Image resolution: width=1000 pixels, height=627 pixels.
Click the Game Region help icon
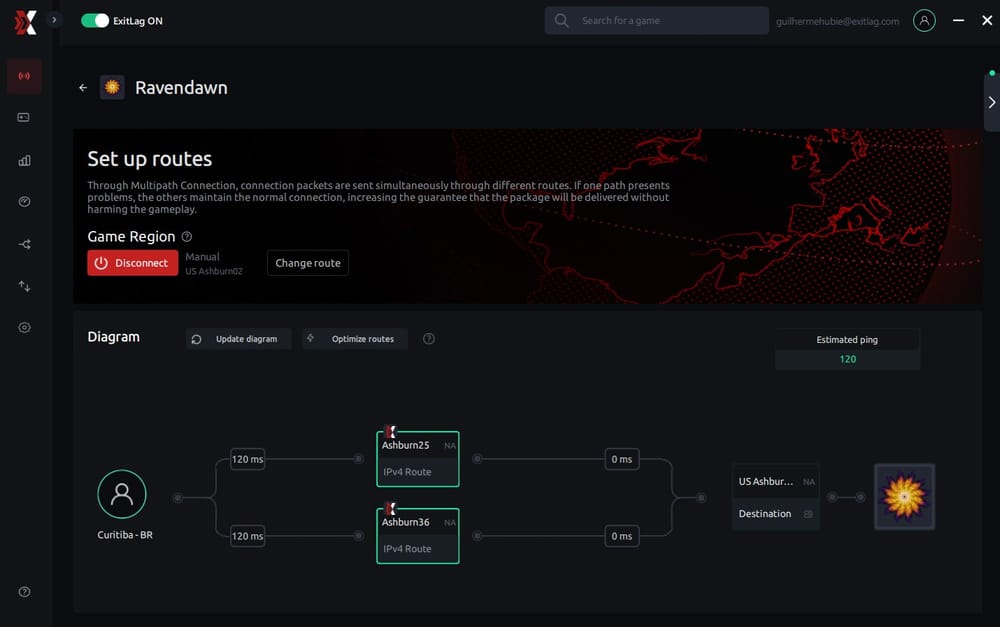click(187, 237)
